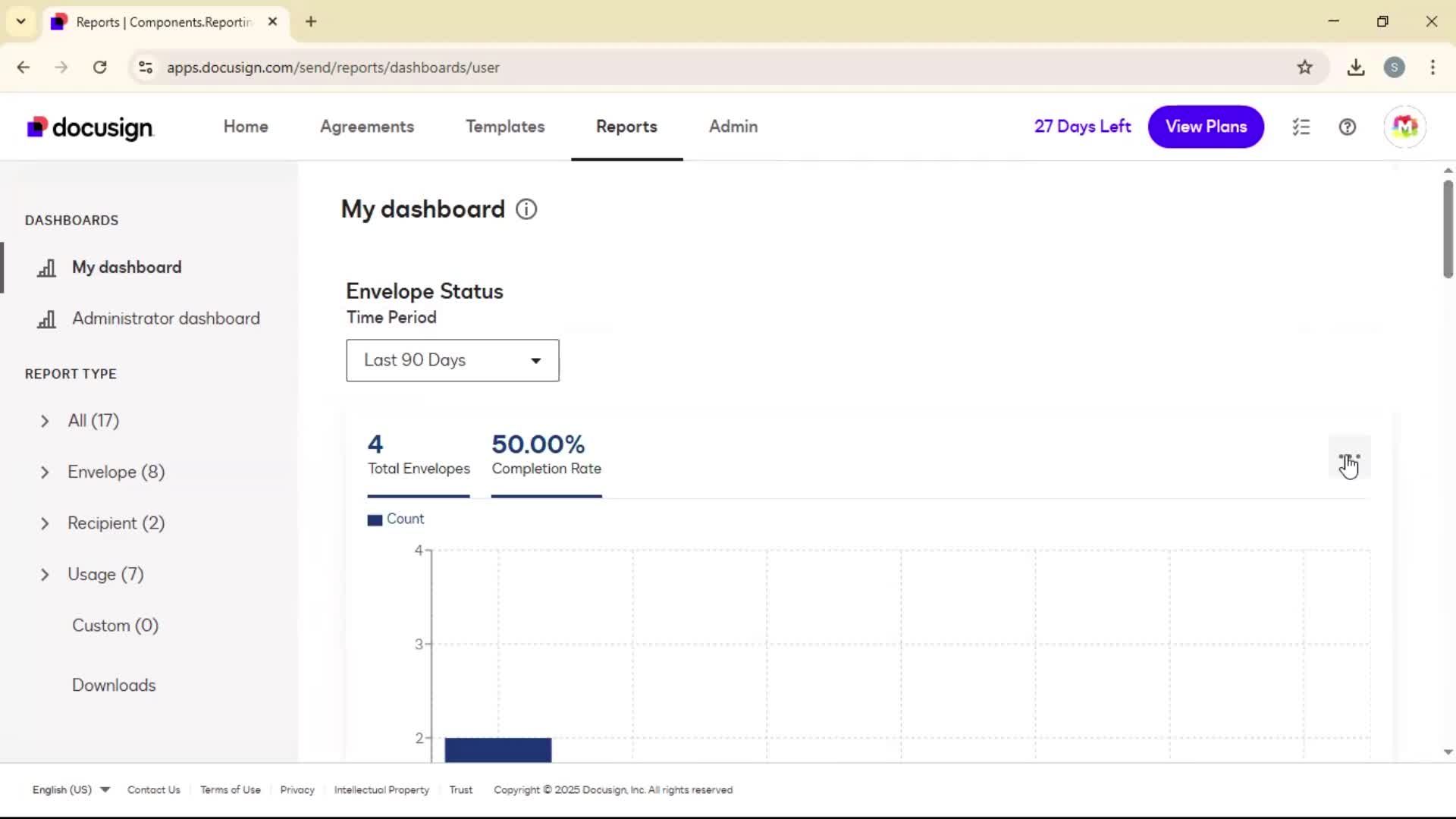Open Chrome profile S icon
1456x819 pixels.
tap(1394, 67)
